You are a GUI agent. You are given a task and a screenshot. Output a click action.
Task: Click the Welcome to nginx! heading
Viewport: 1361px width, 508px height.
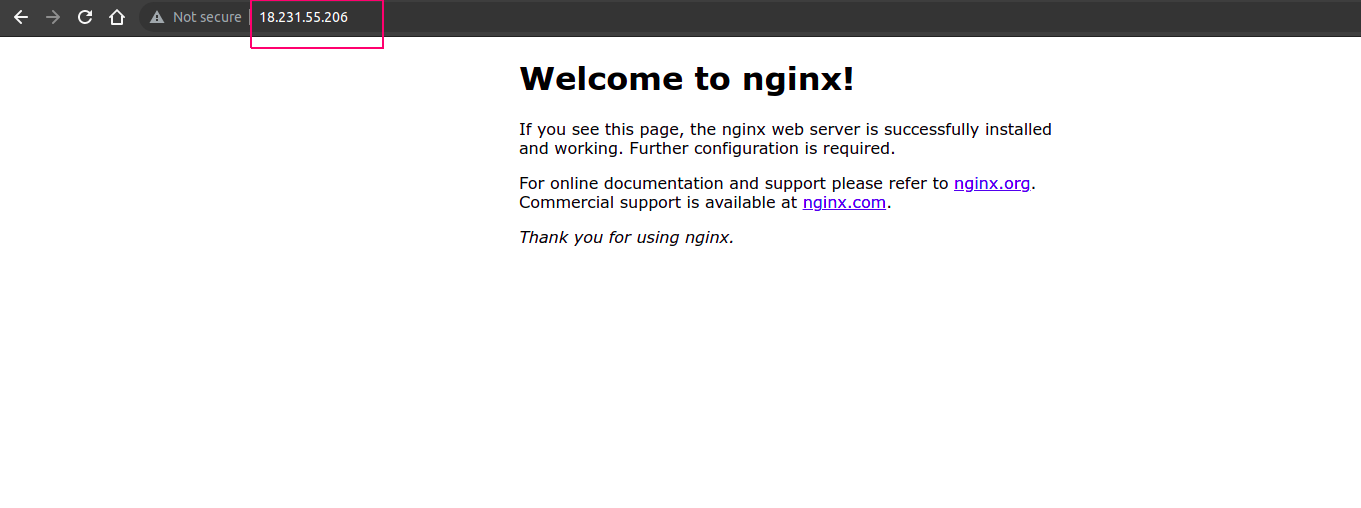click(x=687, y=78)
